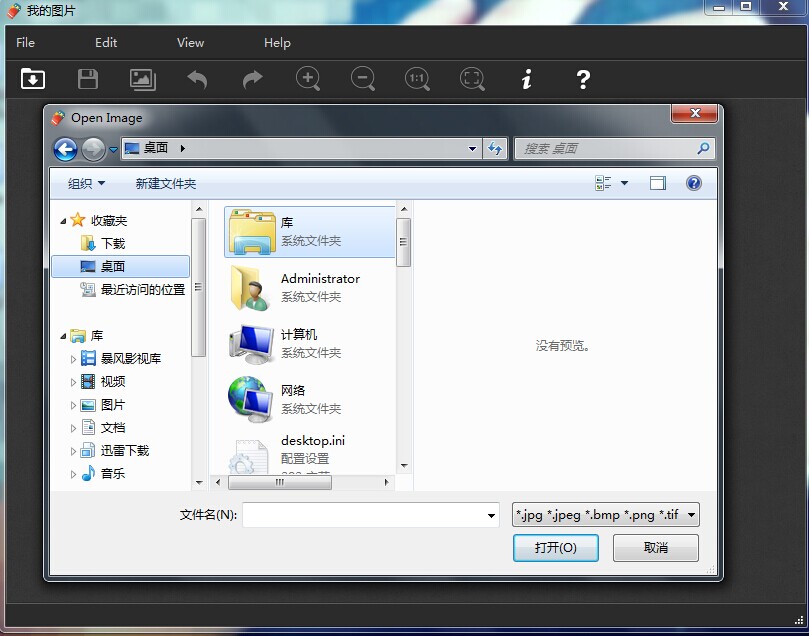Open the file type filter dropdown
Viewport: 809px width, 636px height.
pos(605,515)
